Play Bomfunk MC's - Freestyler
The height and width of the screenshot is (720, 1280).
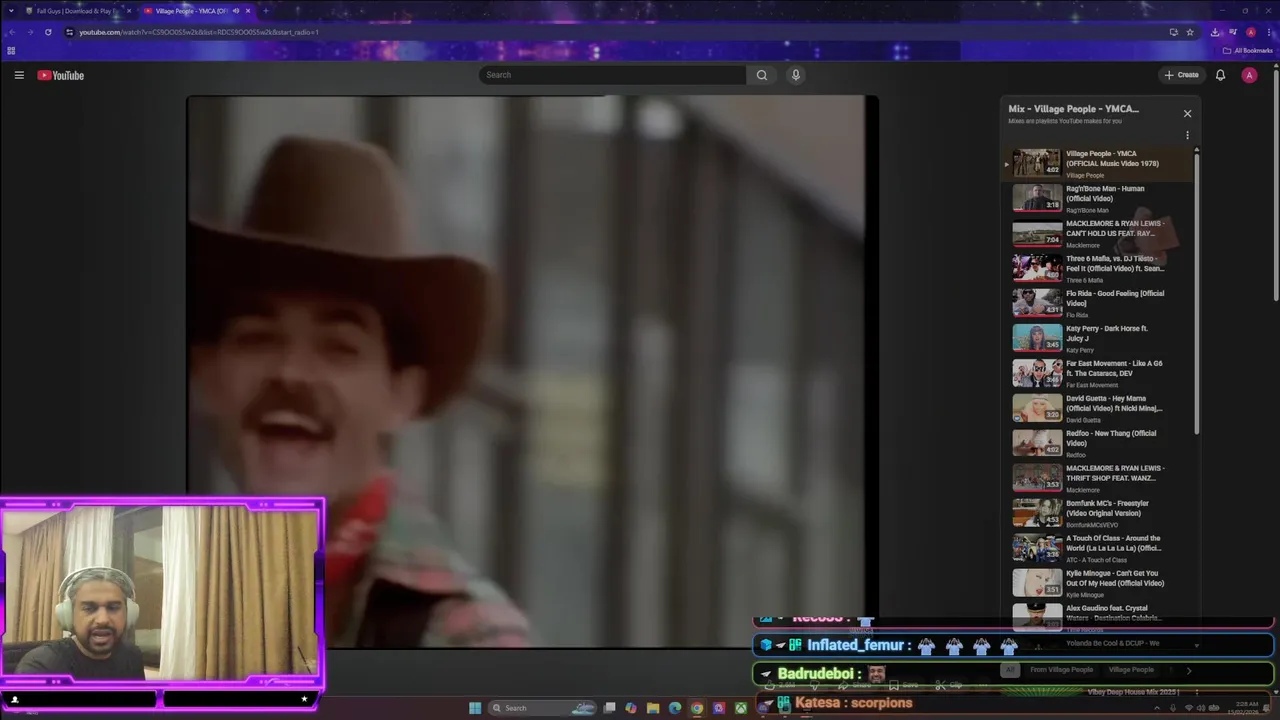click(1099, 513)
